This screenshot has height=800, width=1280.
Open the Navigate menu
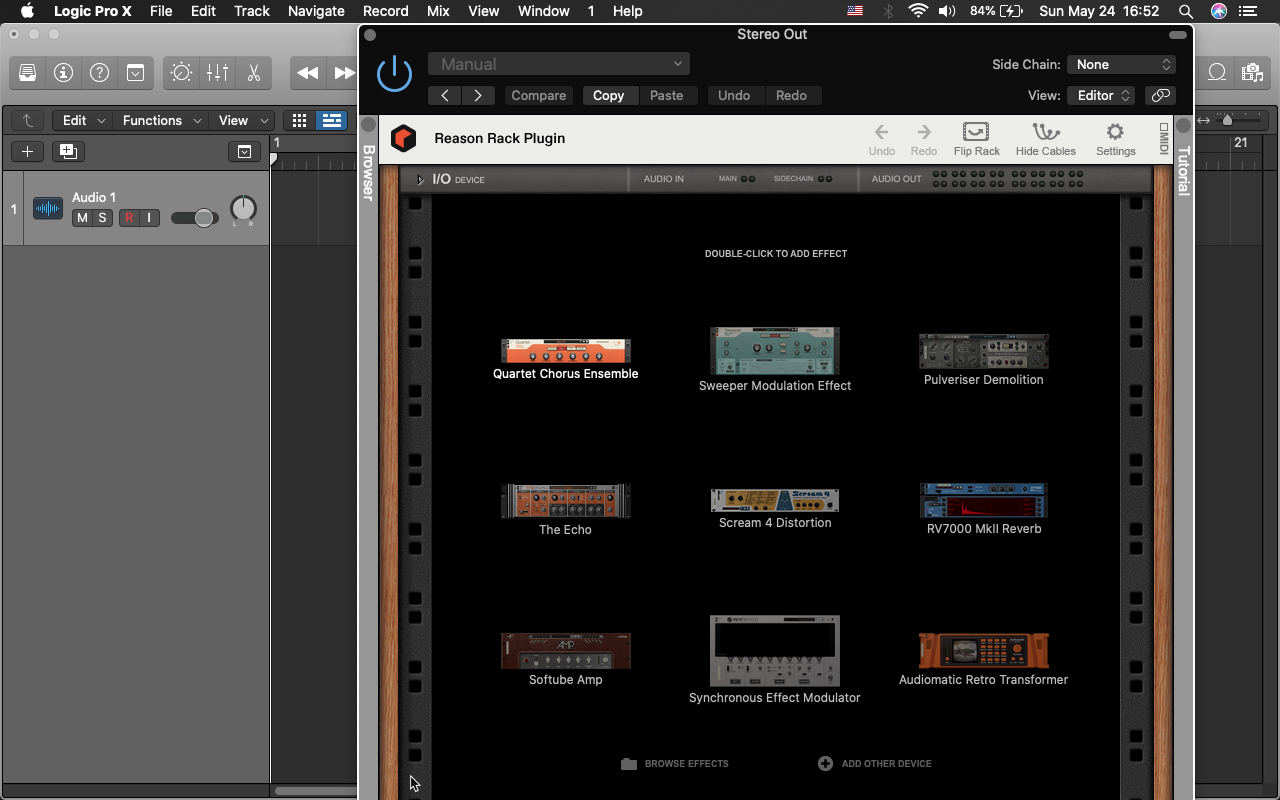click(x=316, y=11)
